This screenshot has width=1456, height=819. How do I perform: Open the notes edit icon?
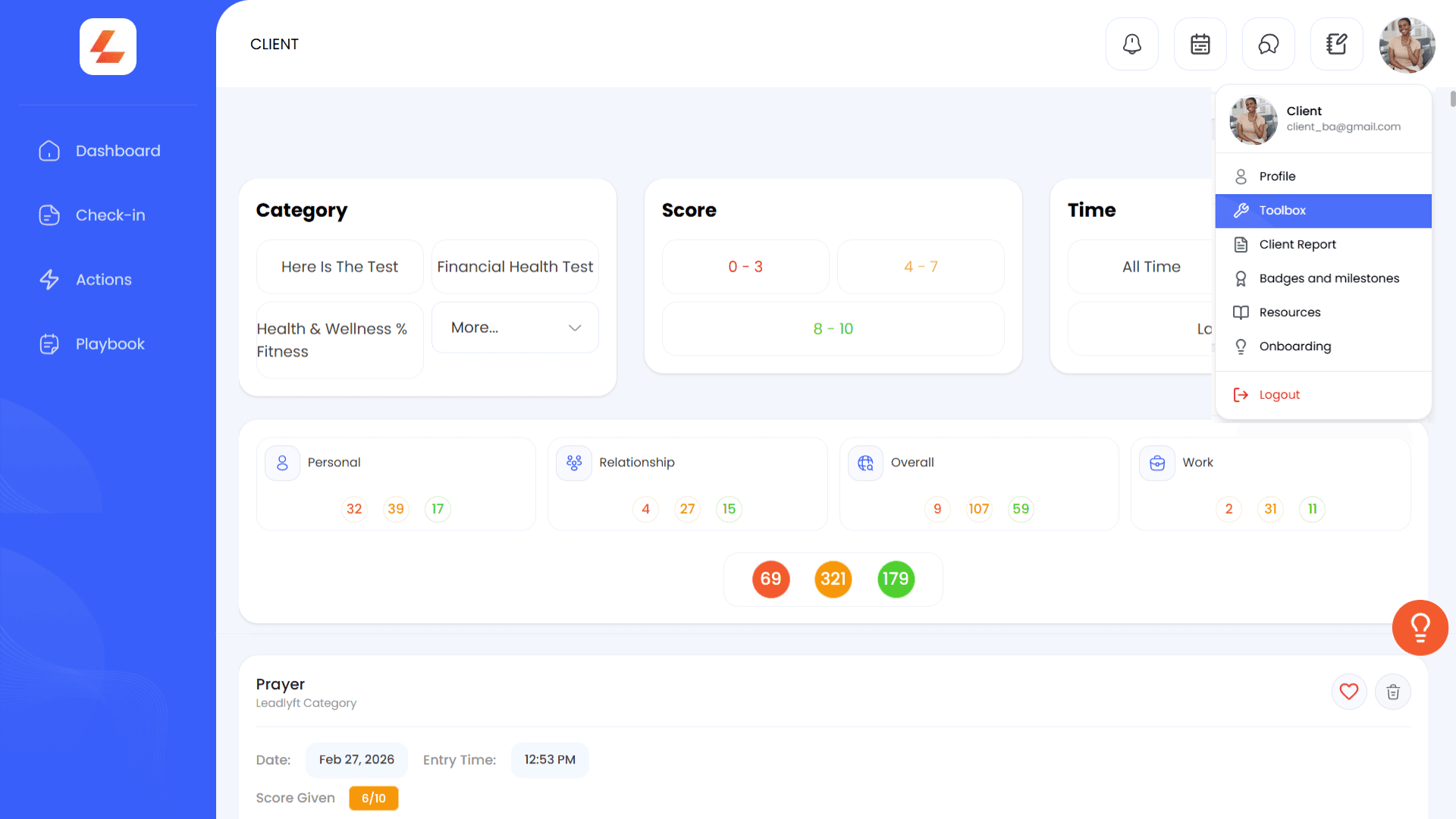(1336, 44)
